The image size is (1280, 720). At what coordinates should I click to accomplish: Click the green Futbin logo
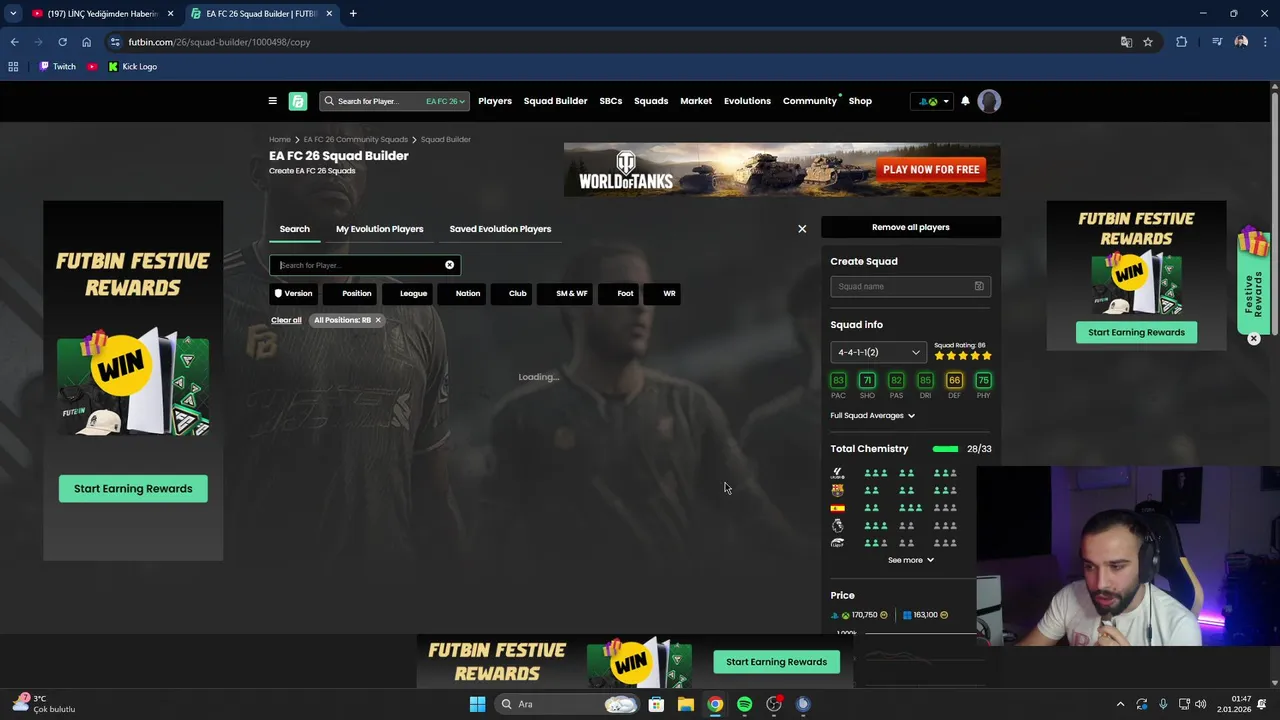[x=298, y=101]
